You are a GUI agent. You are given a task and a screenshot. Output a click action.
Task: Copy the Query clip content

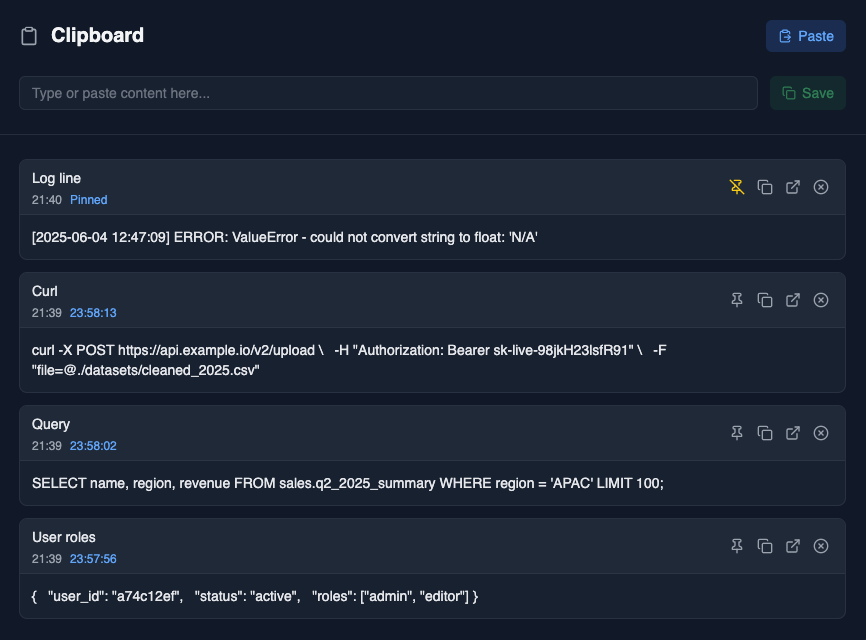(x=765, y=433)
